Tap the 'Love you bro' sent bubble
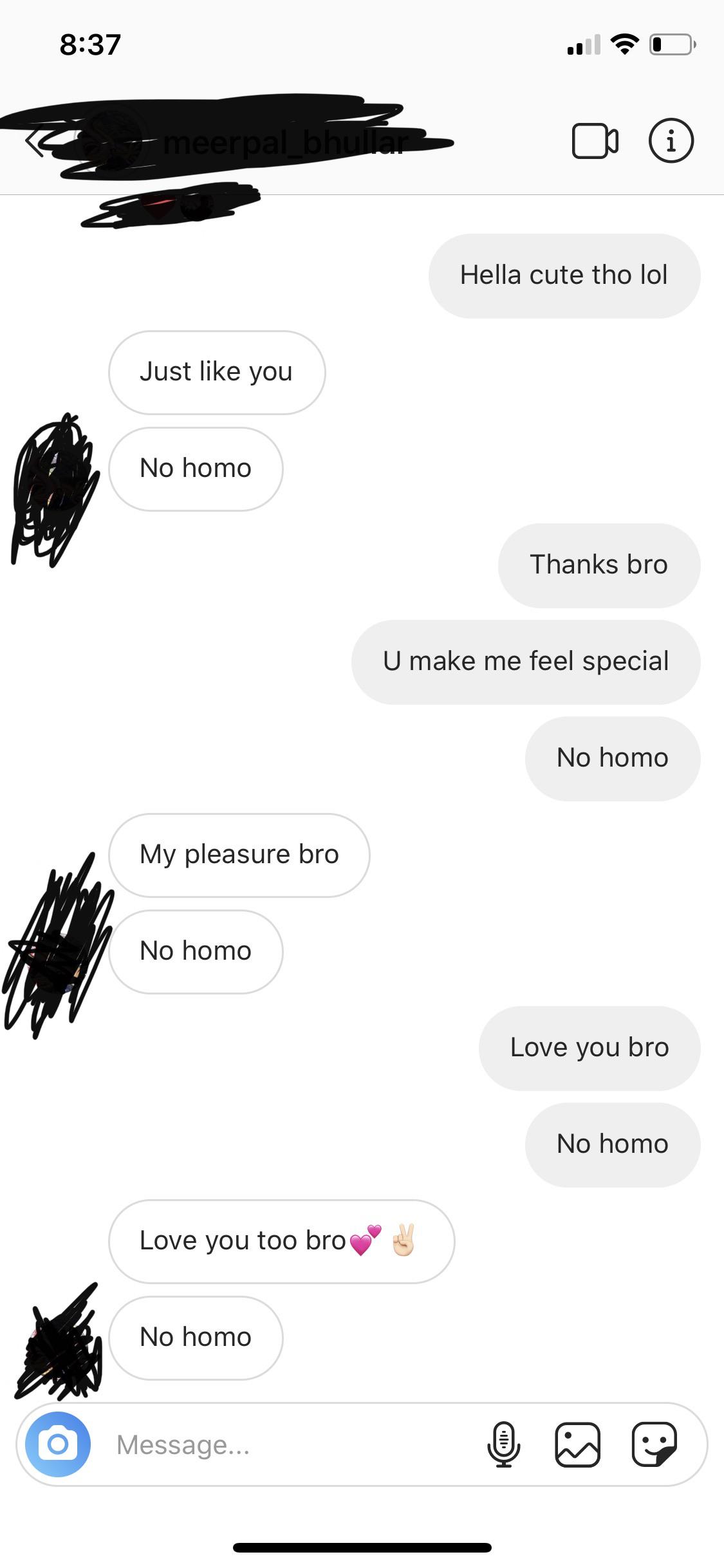This screenshot has width=724, height=1568. 589,1048
